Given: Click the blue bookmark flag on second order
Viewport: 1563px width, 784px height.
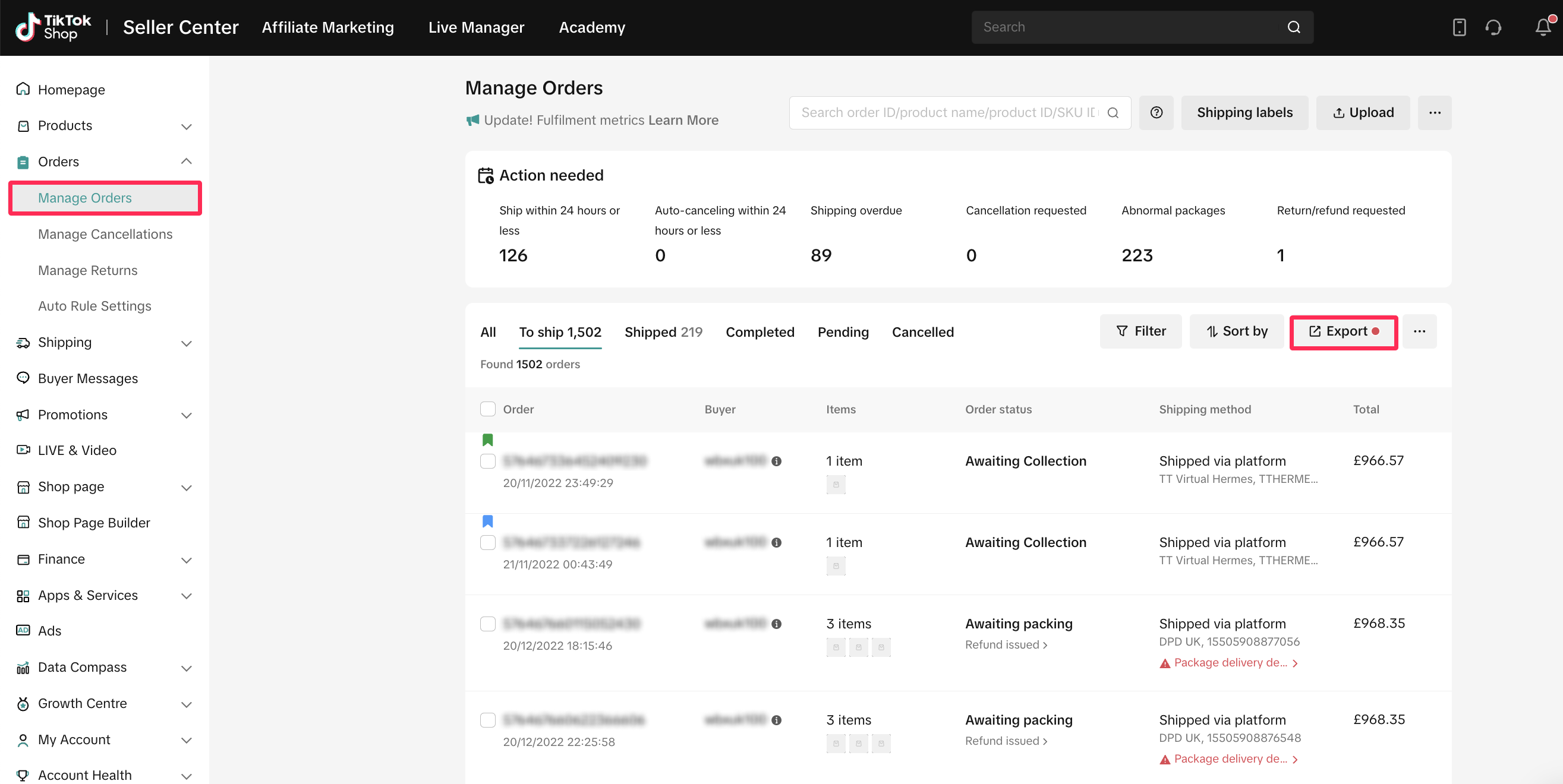Looking at the screenshot, I should (x=487, y=521).
